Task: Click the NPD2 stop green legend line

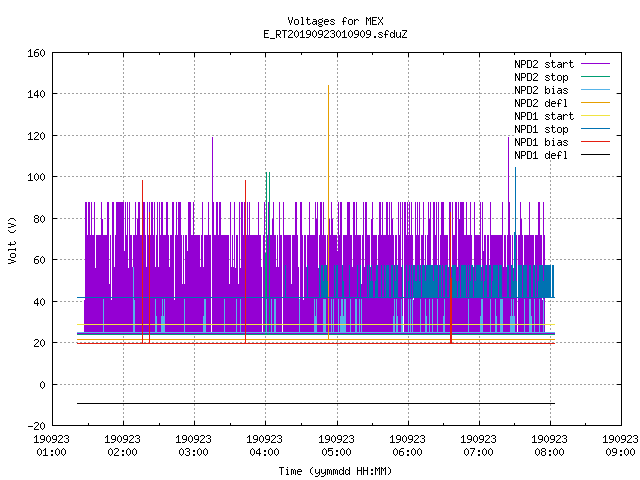Action: (x=595, y=77)
